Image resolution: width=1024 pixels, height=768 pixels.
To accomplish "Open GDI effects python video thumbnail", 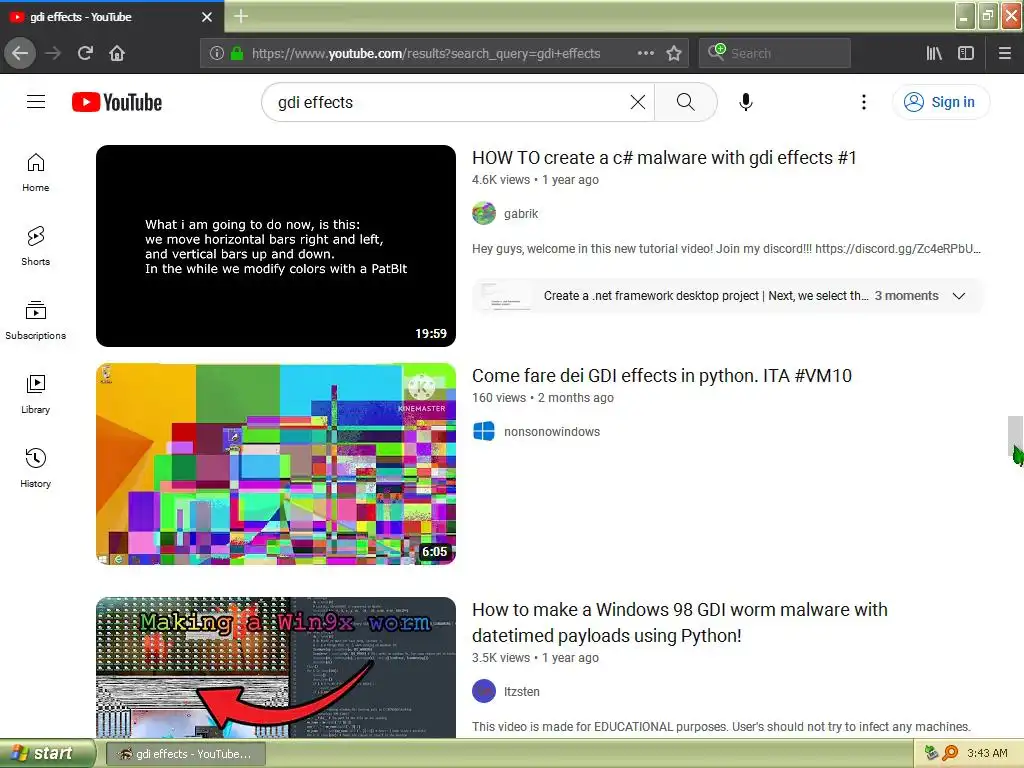I will coord(276,464).
